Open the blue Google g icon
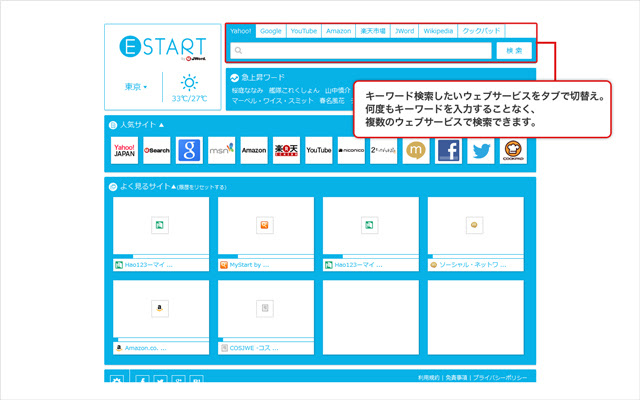Screen dimensions: 640x400 [189, 150]
